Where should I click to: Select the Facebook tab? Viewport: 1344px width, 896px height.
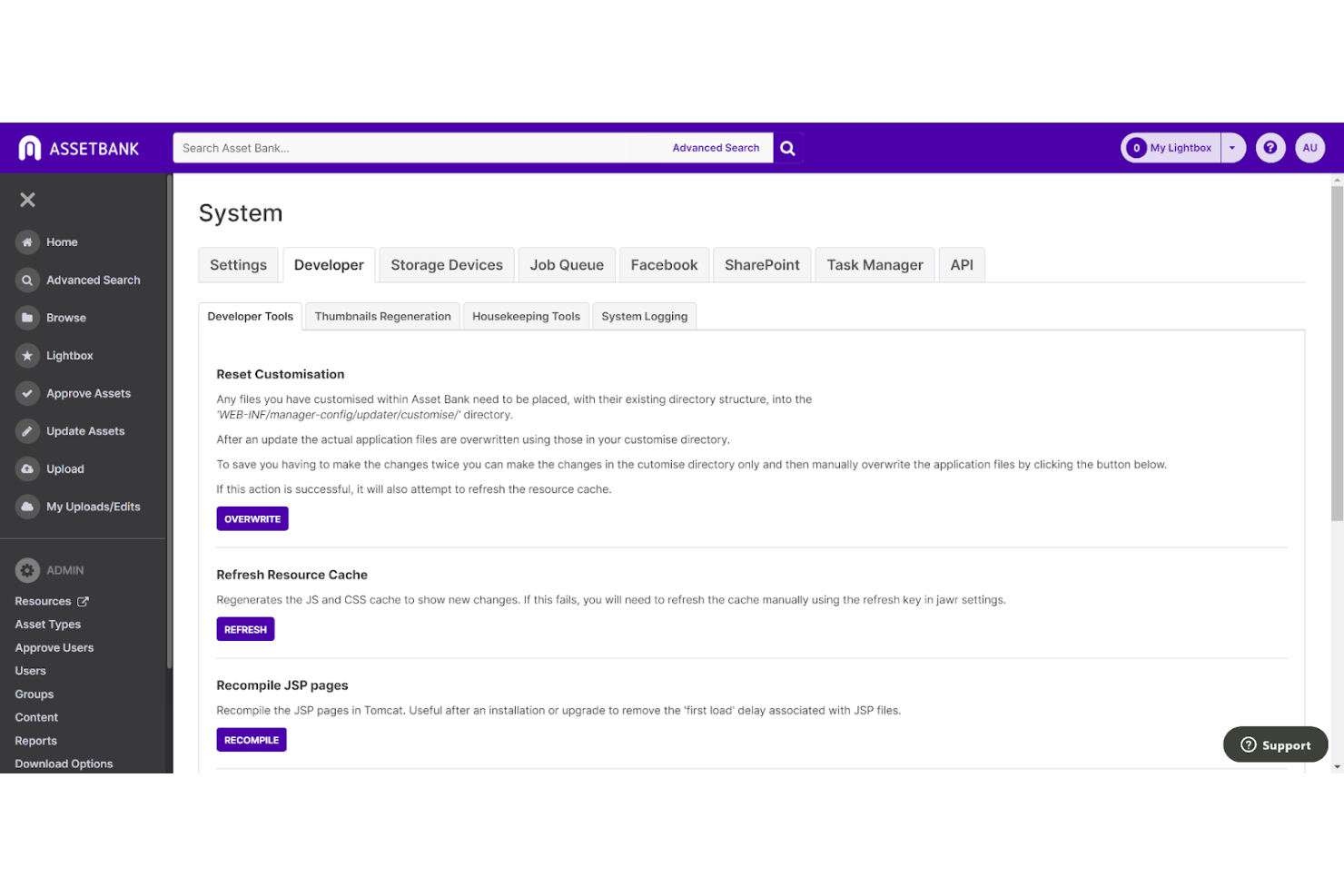[x=664, y=265]
